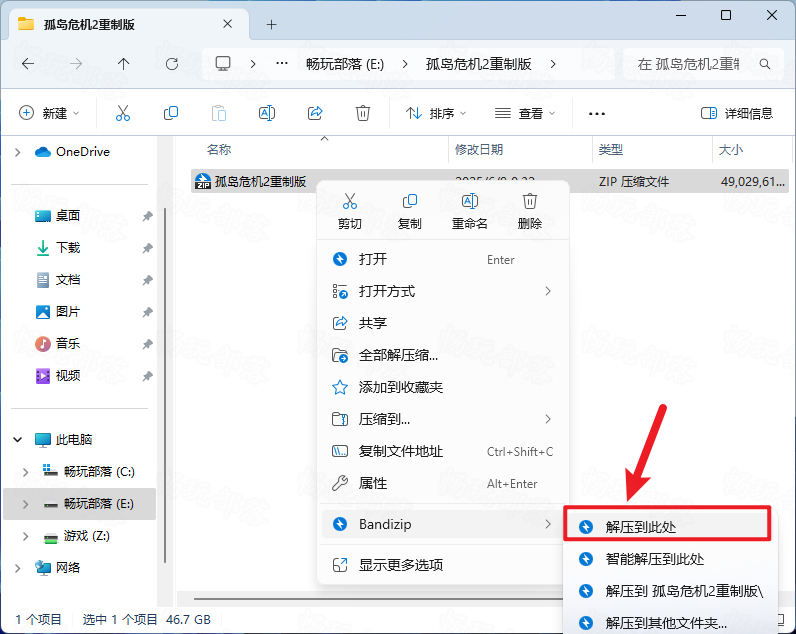Select 全部解压缩... menu entry
The image size is (796, 634).
(442, 355)
